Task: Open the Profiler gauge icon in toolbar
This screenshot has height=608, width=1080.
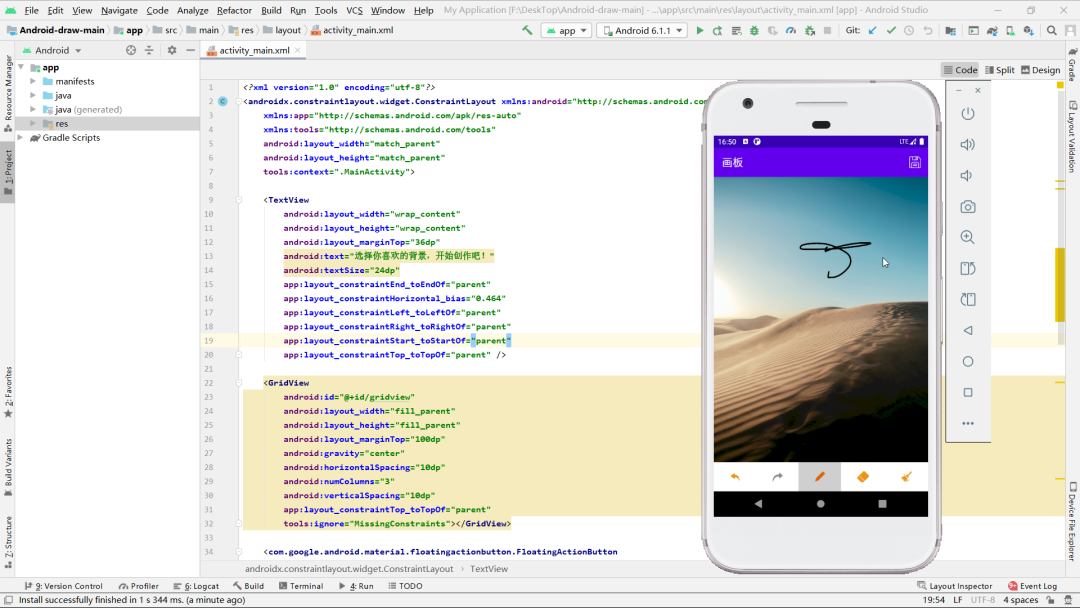Action: pos(791,30)
